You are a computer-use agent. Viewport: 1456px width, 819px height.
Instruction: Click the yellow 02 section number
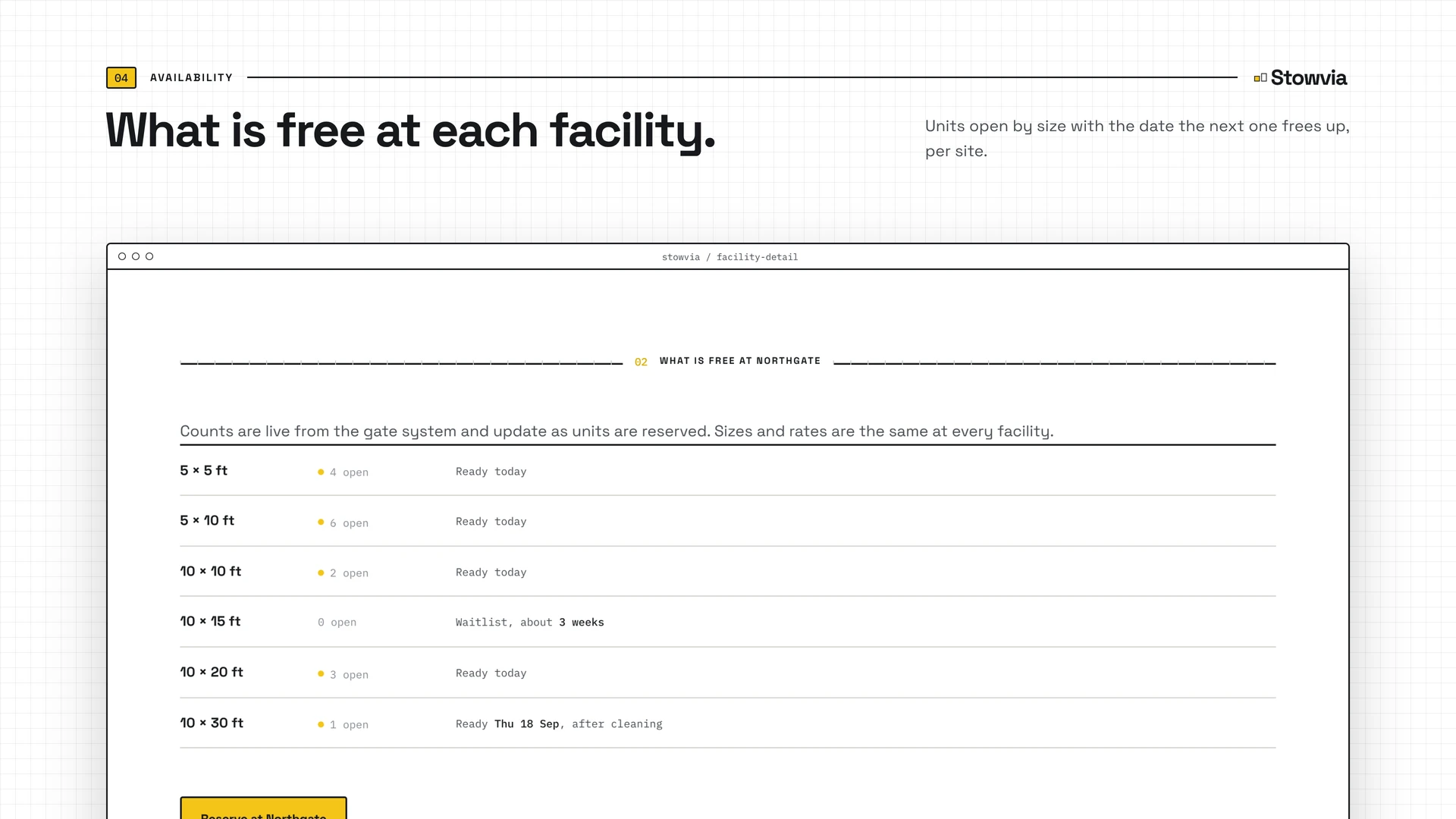pyautogui.click(x=641, y=362)
